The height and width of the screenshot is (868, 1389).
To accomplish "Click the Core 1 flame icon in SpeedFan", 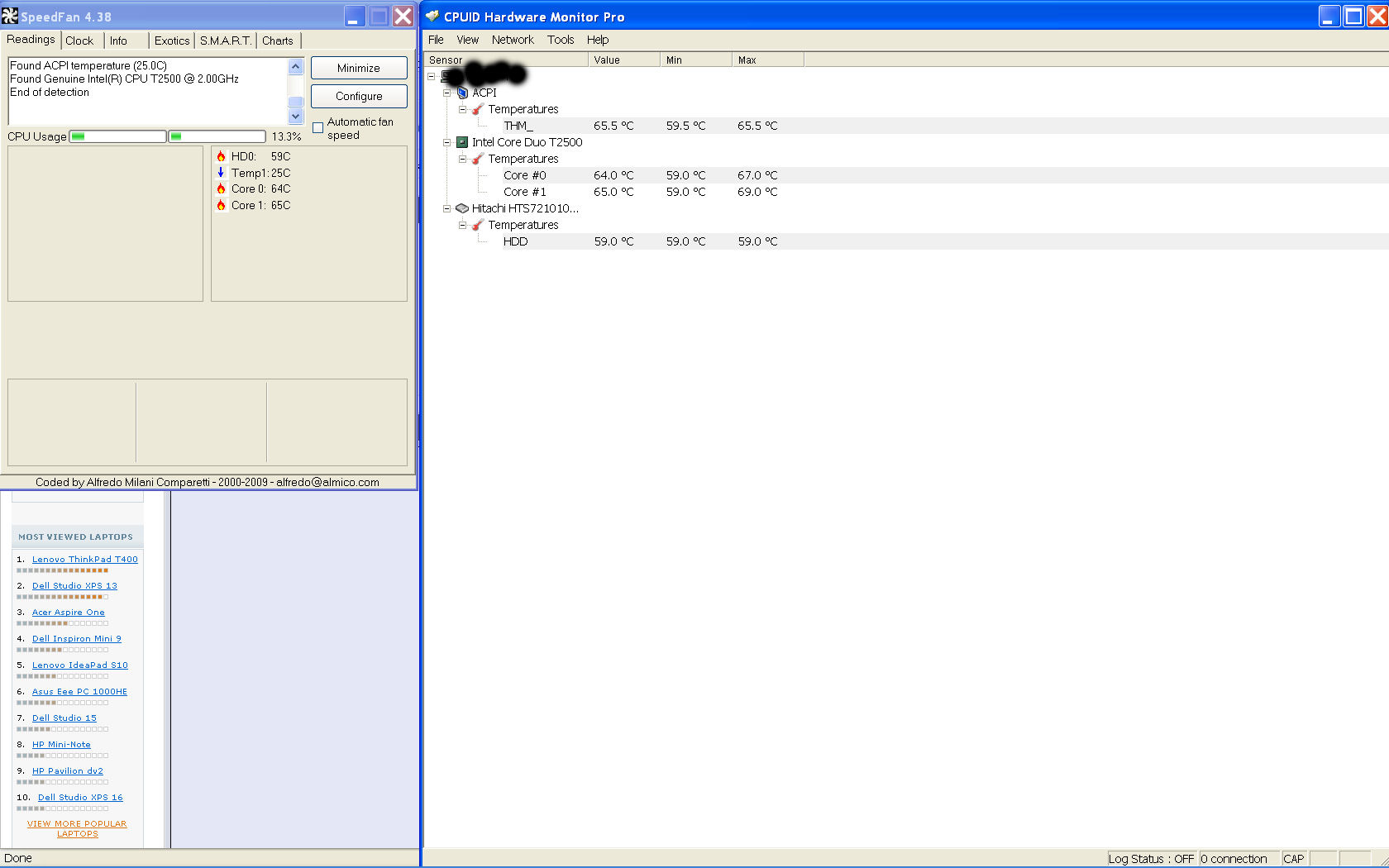I will coord(221,205).
